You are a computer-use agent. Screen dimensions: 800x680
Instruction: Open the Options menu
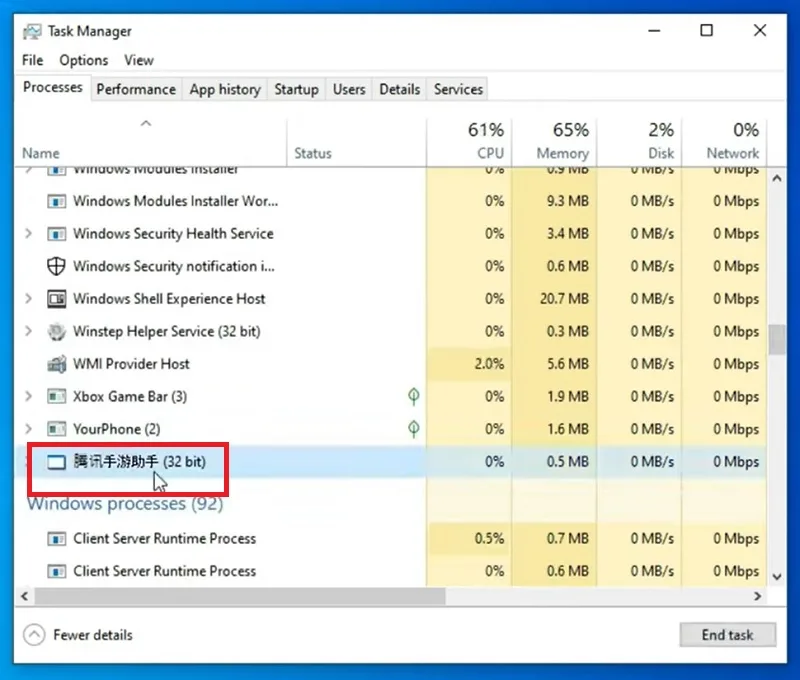coord(84,60)
